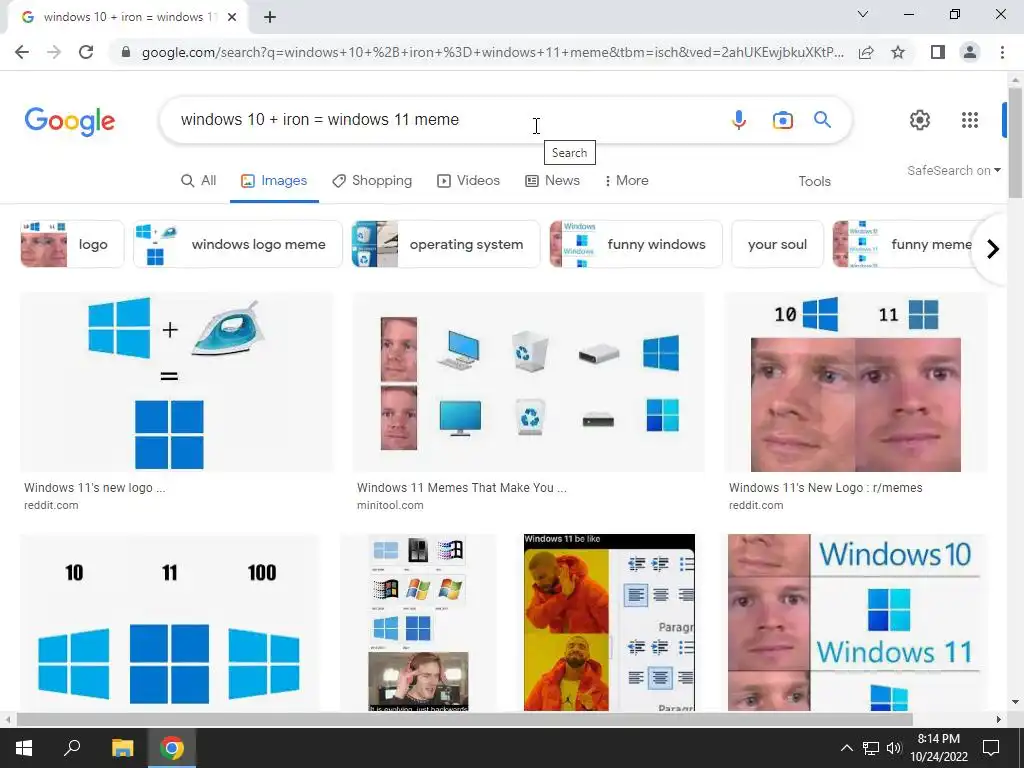Click the browser forward arrow
Screen dimensions: 1024x768
click(x=54, y=52)
